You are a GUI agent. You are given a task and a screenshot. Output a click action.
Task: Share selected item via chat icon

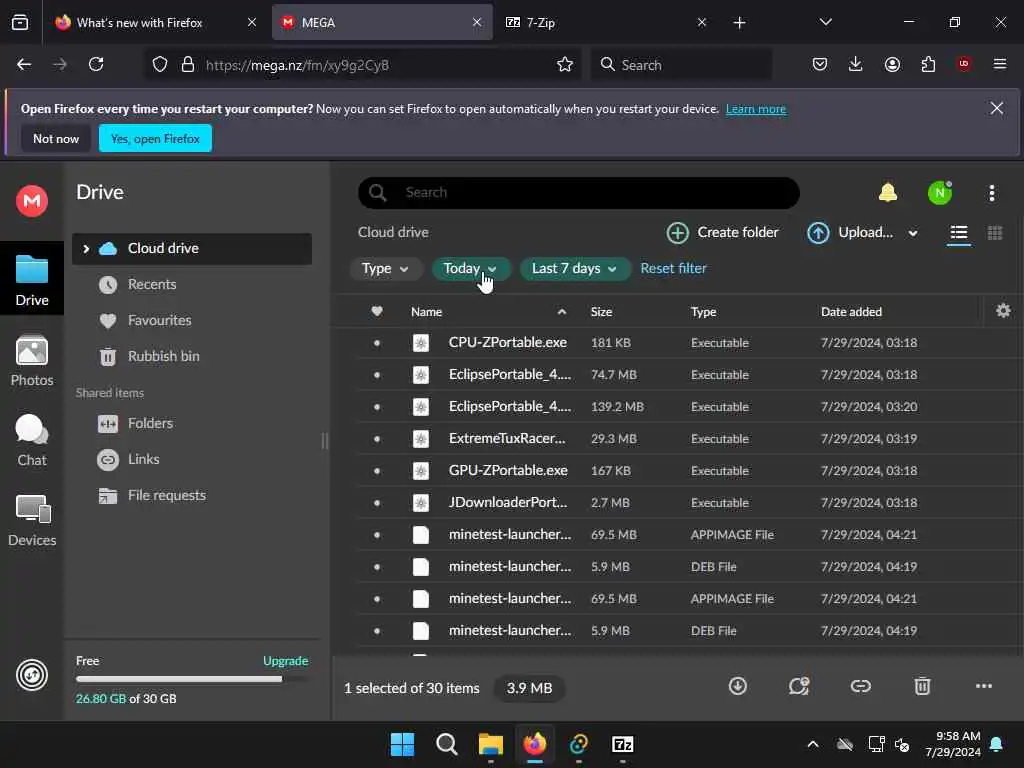799,686
